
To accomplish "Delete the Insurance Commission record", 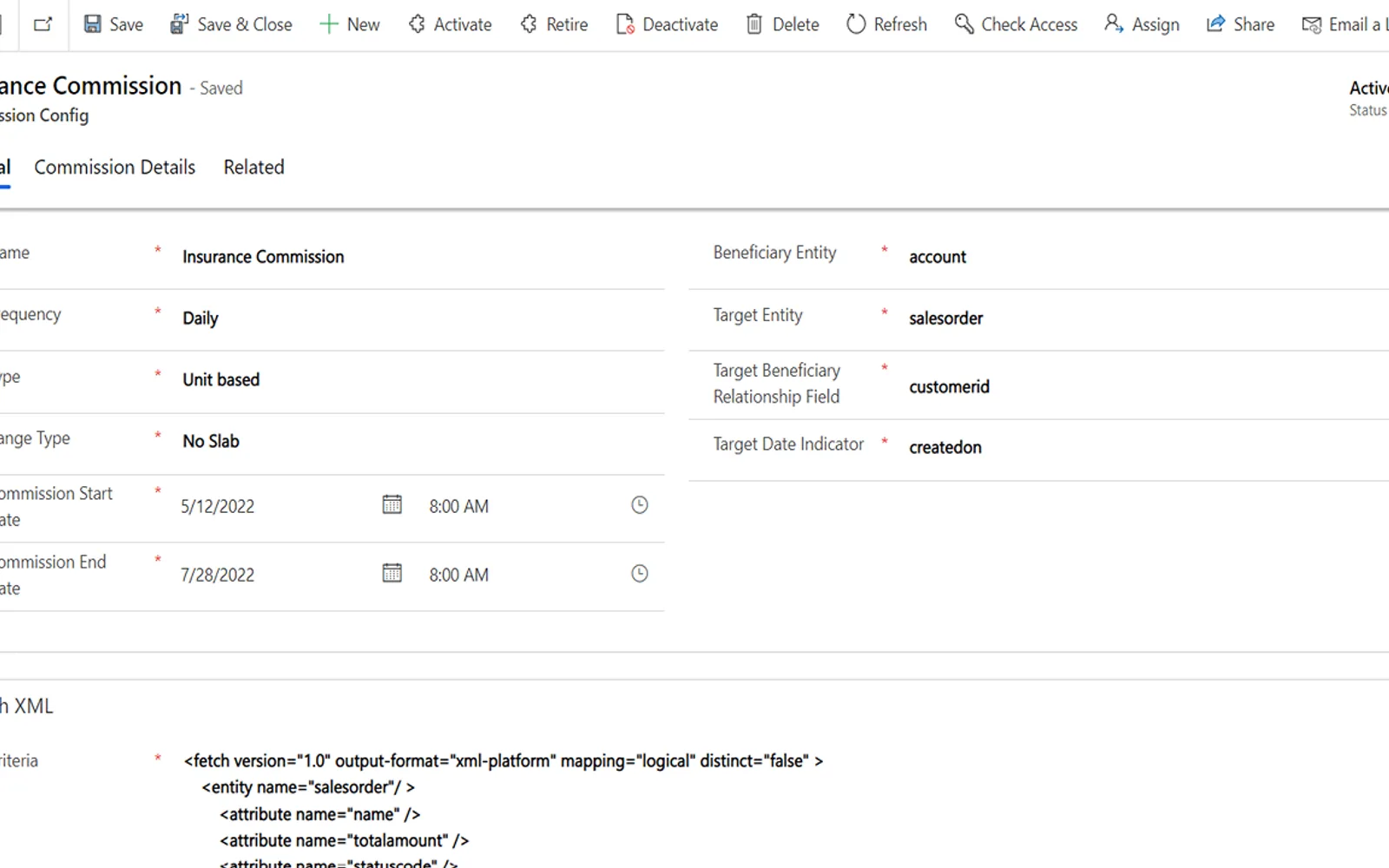I will pos(782,24).
